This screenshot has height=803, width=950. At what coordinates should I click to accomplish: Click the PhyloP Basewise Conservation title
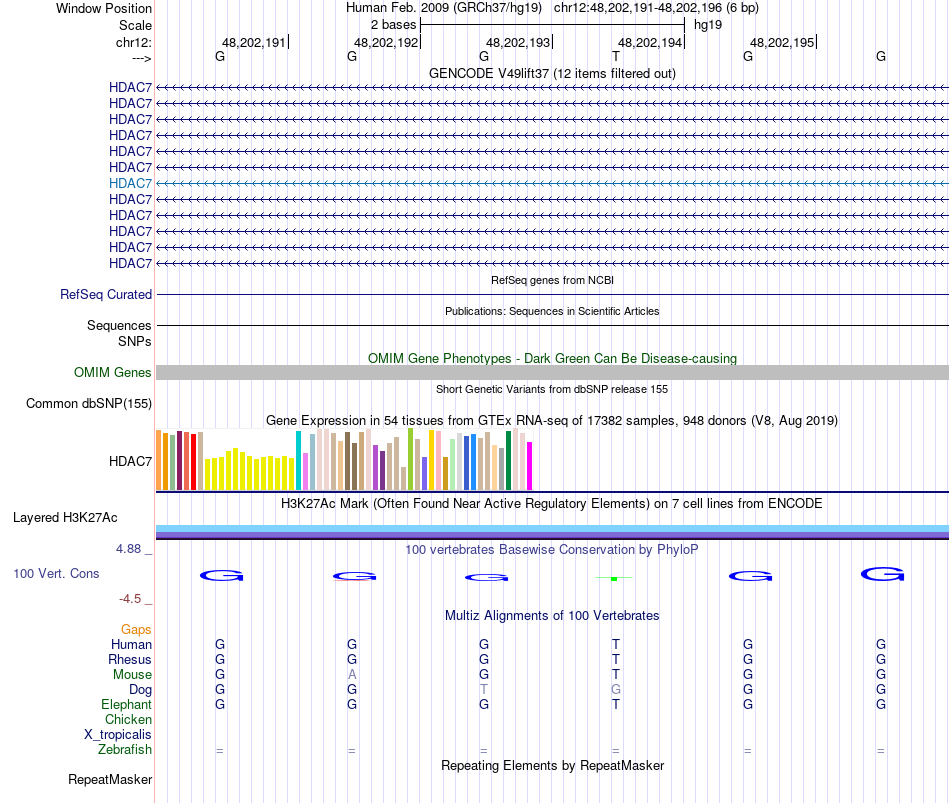[552, 550]
